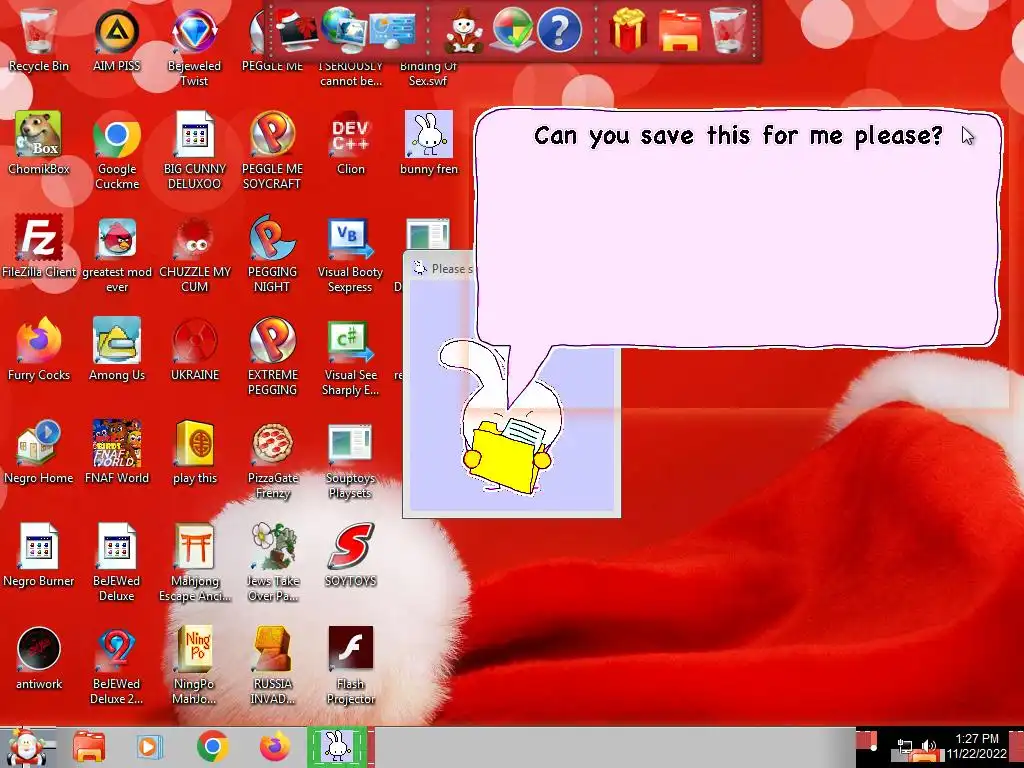Open the network globe icon in top dock

point(344,29)
